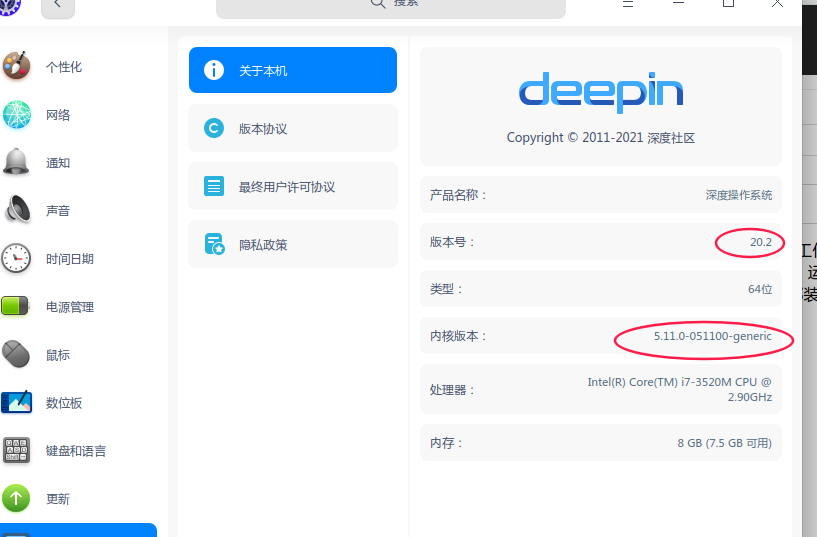
Task: Click the Intel Core i7-3520M processor value
Action: [679, 389]
